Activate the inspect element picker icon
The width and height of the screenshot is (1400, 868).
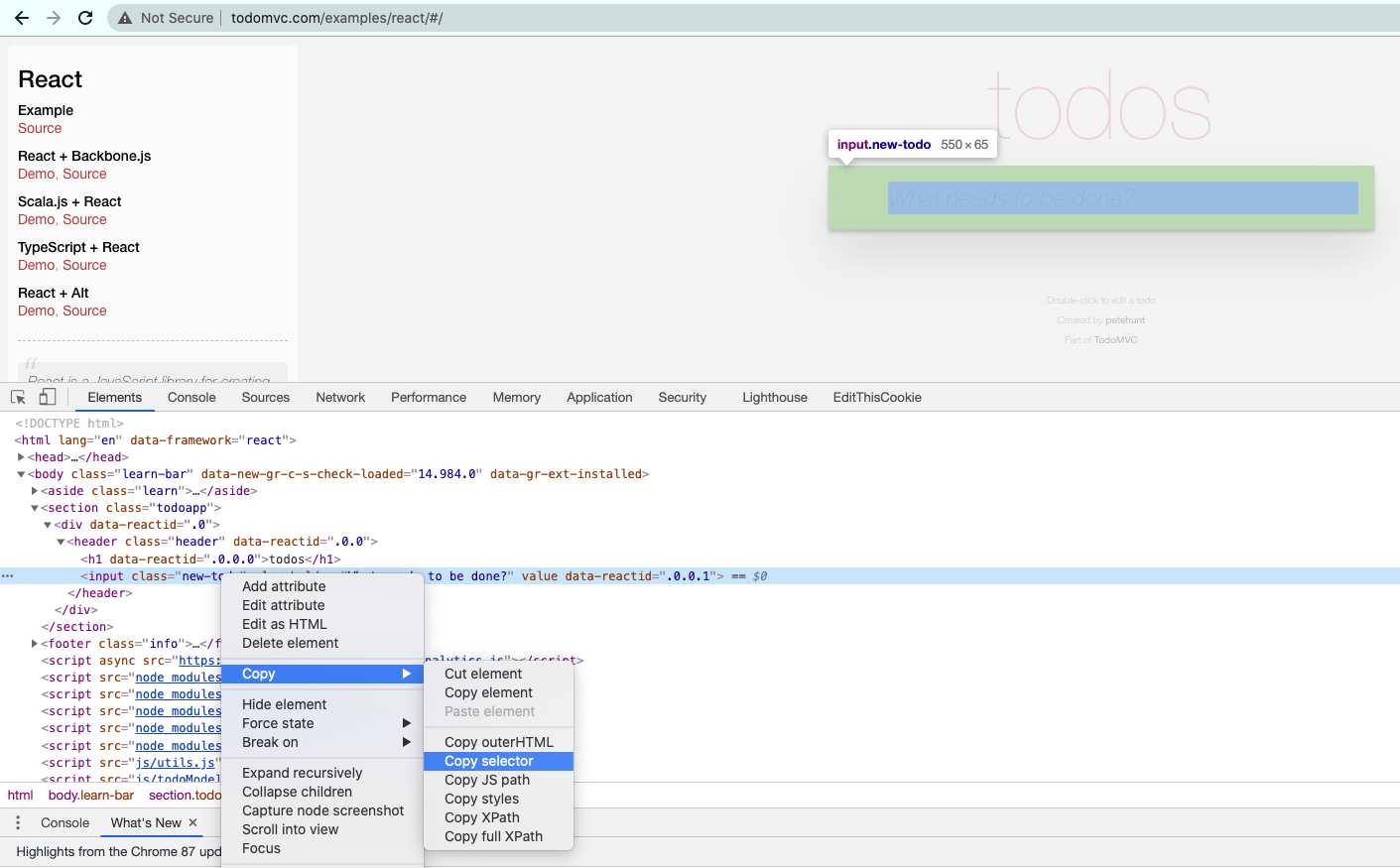(18, 397)
